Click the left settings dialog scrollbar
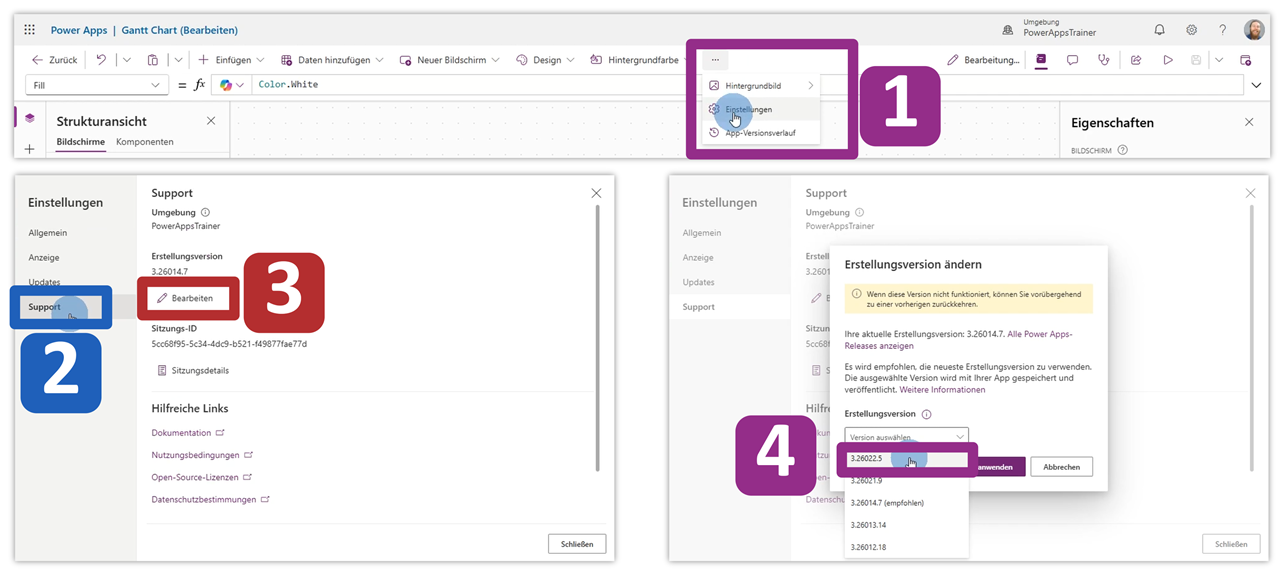Screen dimensions: 1280x573 click(598, 337)
